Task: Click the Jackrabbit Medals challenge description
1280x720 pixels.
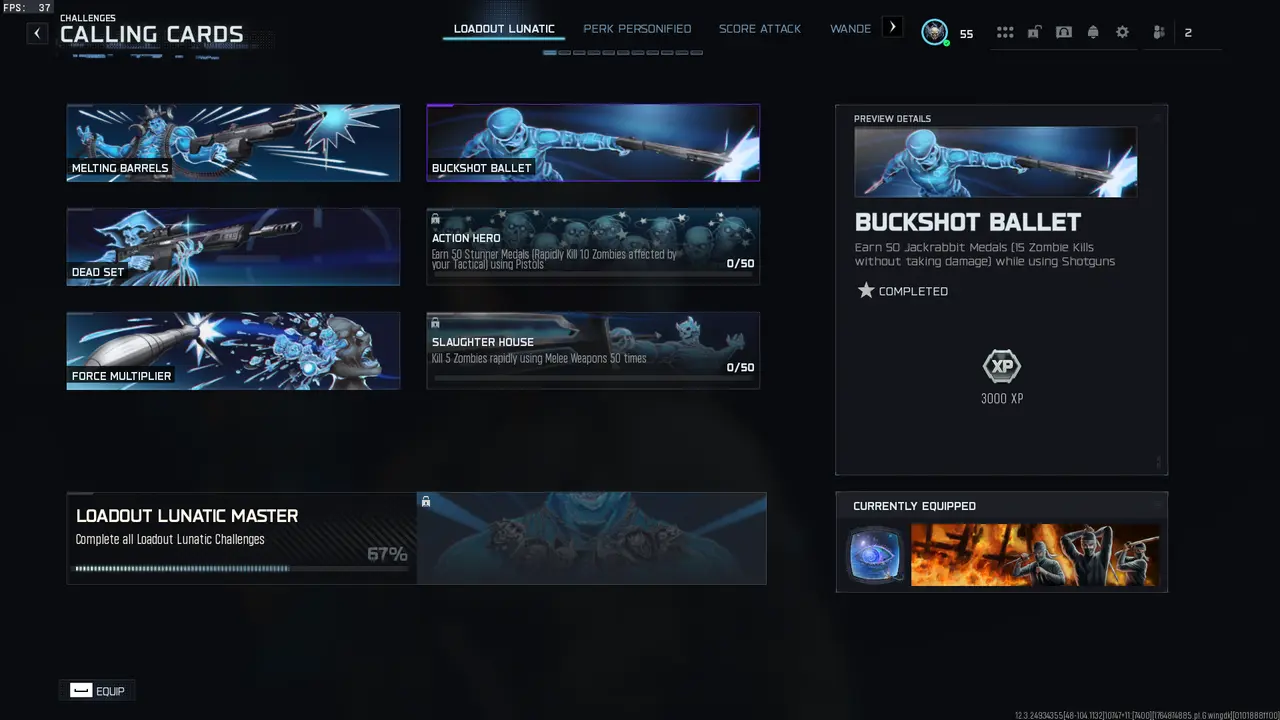Action: pos(985,254)
